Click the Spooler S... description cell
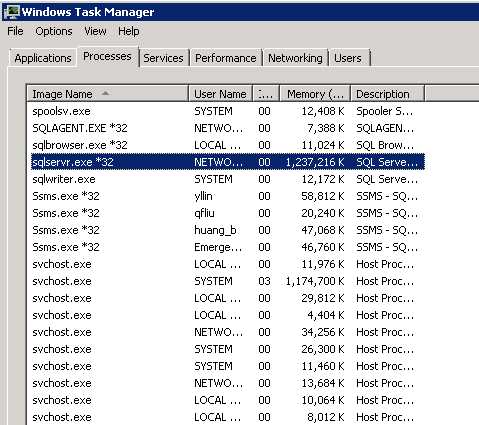This screenshot has width=479, height=425. pyautogui.click(x=385, y=111)
